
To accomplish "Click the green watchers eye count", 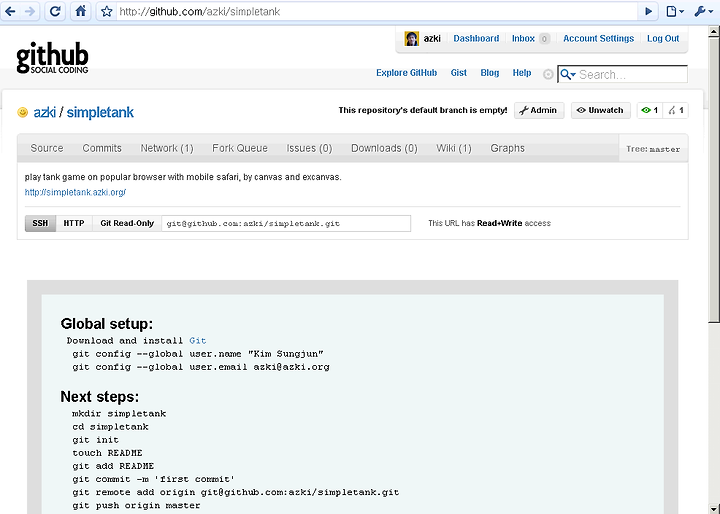I will [x=650, y=110].
